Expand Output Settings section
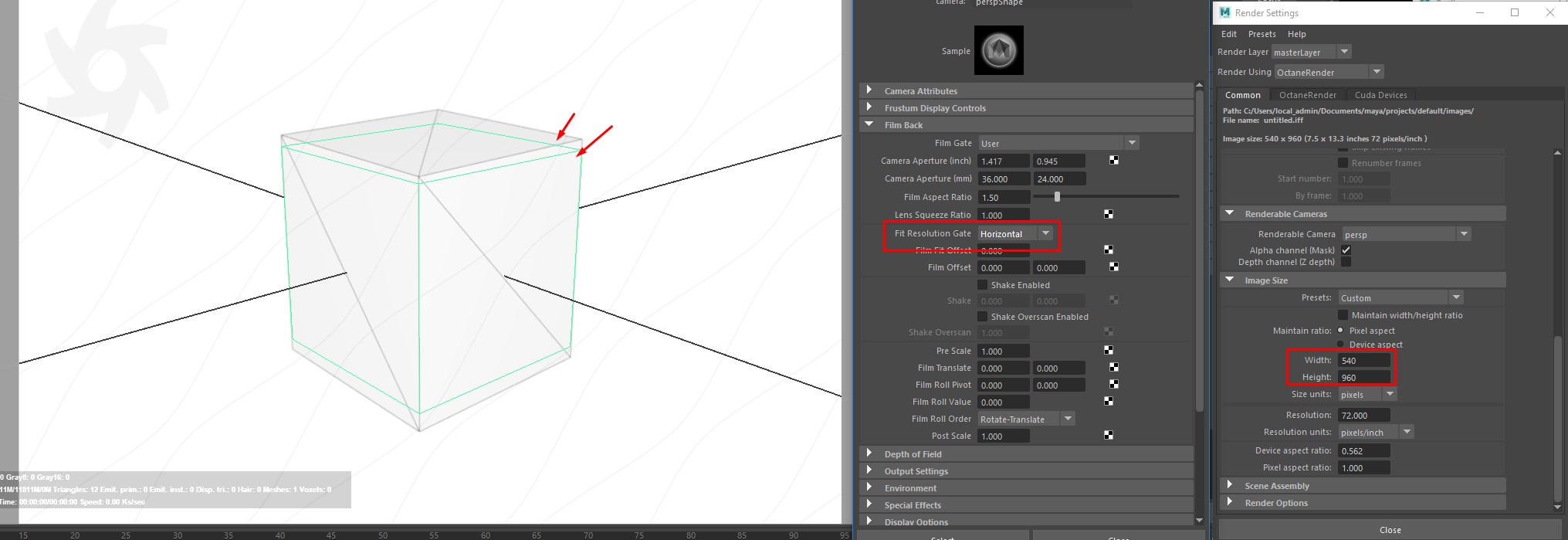 coord(1026,470)
